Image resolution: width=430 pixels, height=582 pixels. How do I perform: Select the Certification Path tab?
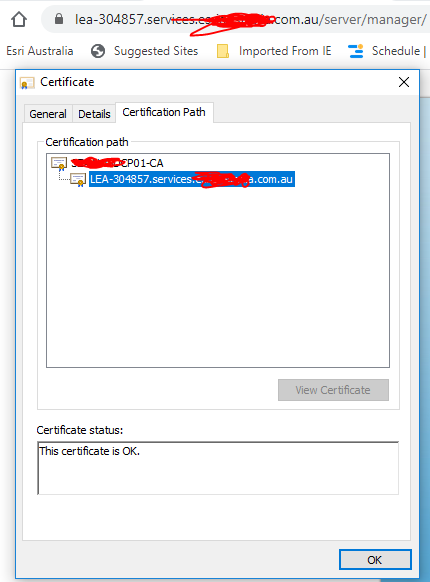click(164, 112)
